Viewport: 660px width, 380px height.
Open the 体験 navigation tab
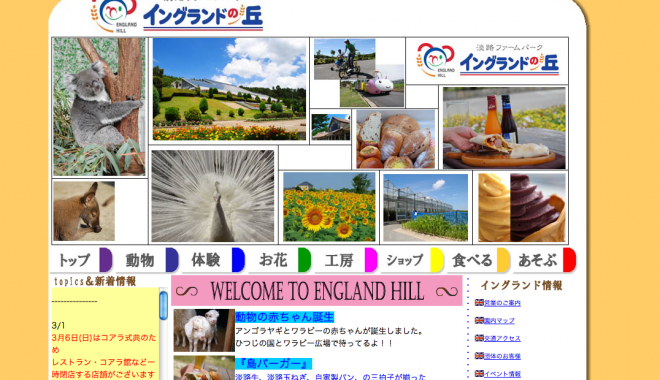coord(214,260)
